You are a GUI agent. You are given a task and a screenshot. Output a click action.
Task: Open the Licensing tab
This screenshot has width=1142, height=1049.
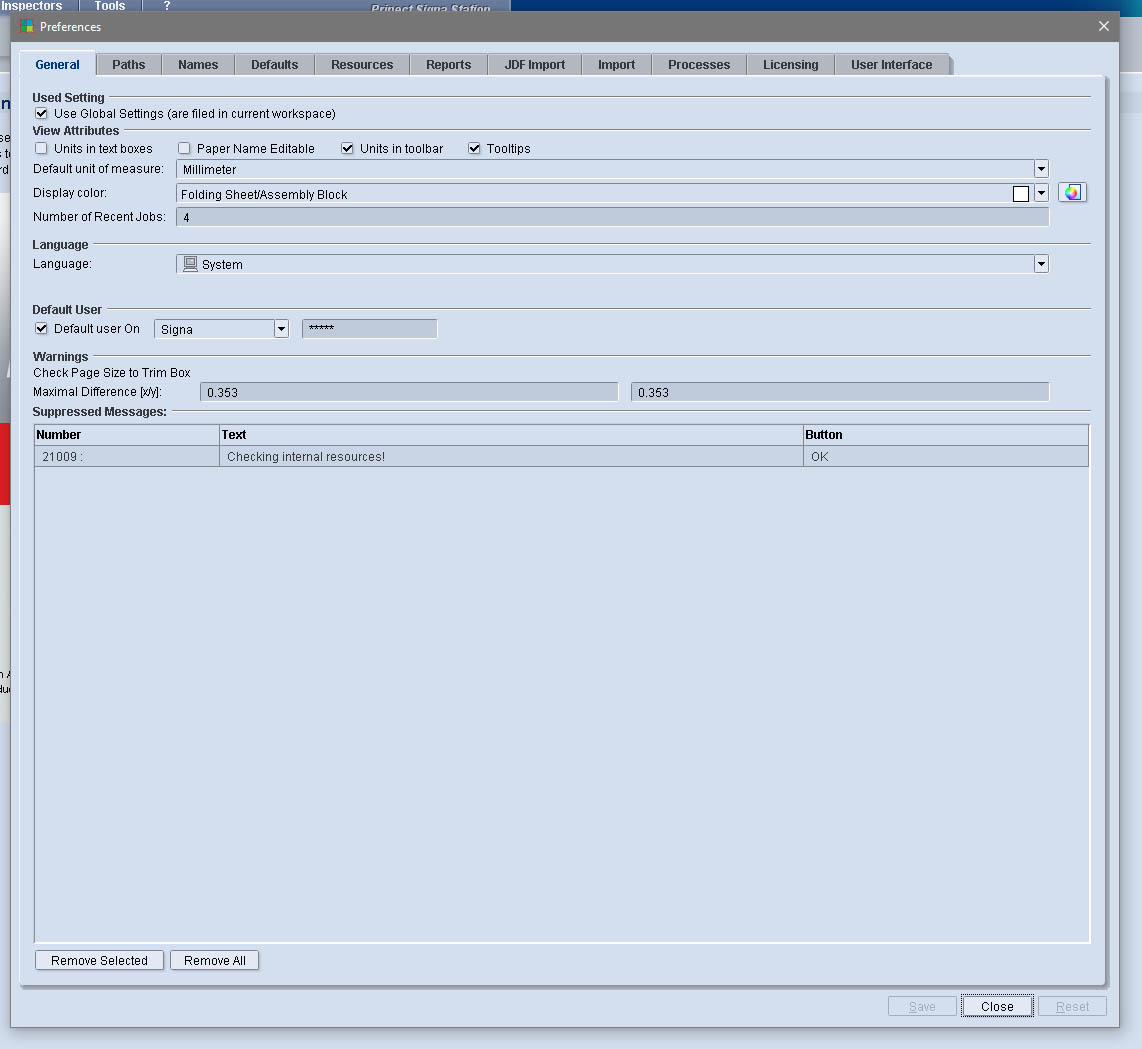[791, 65]
